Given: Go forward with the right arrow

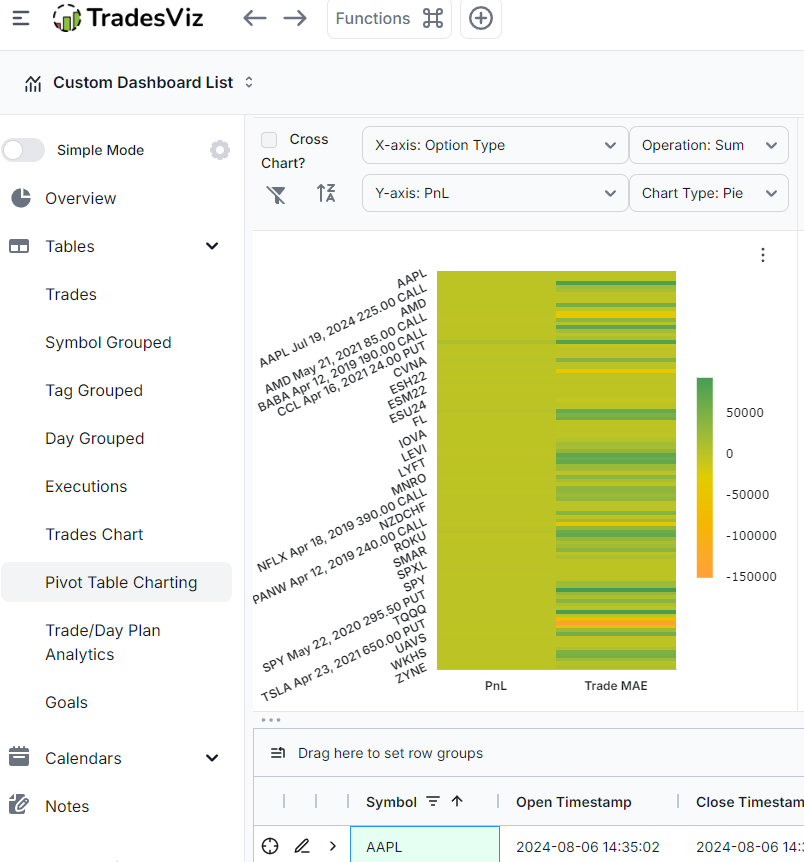Looking at the screenshot, I should tap(295, 18).
